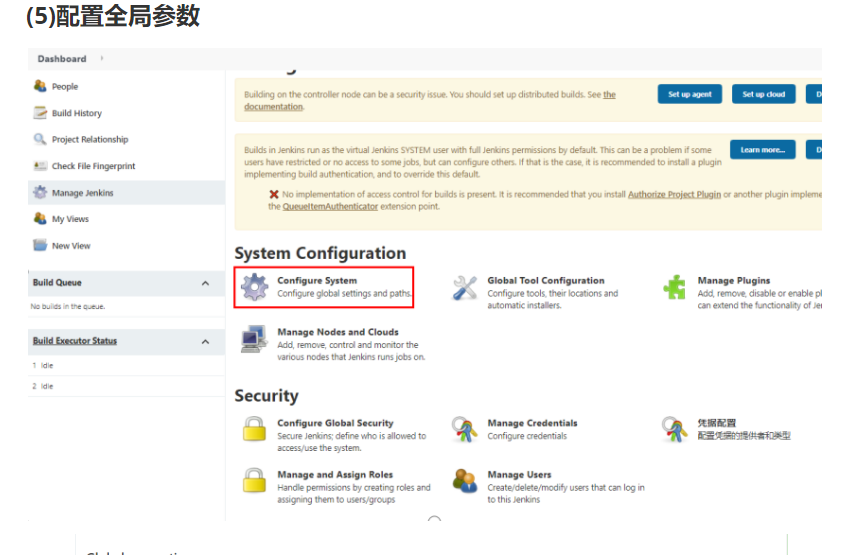Open the Build Executor Status link
The image size is (868, 555).
pyautogui.click(x=75, y=341)
